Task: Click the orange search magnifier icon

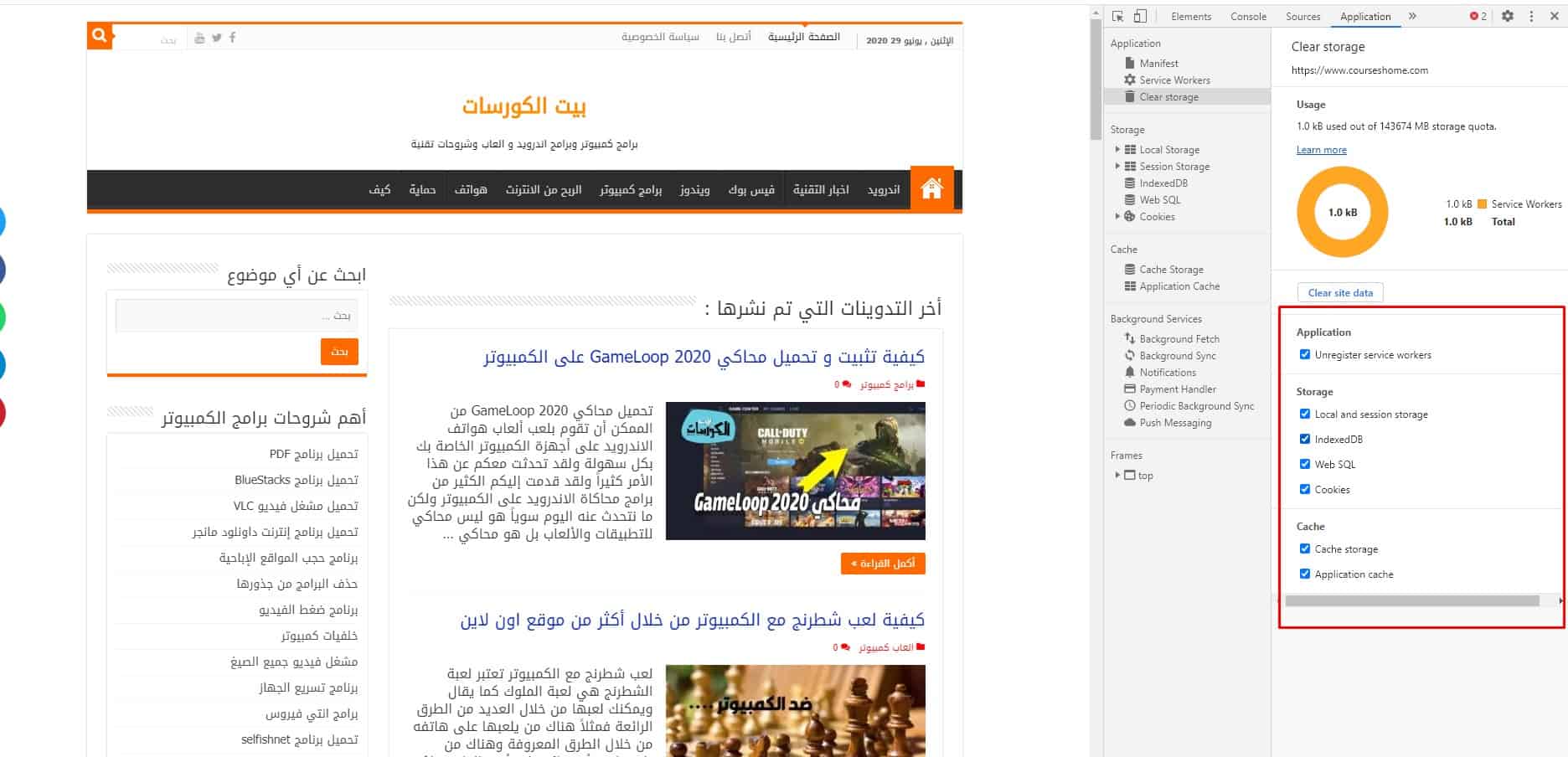Action: pyautogui.click(x=100, y=36)
